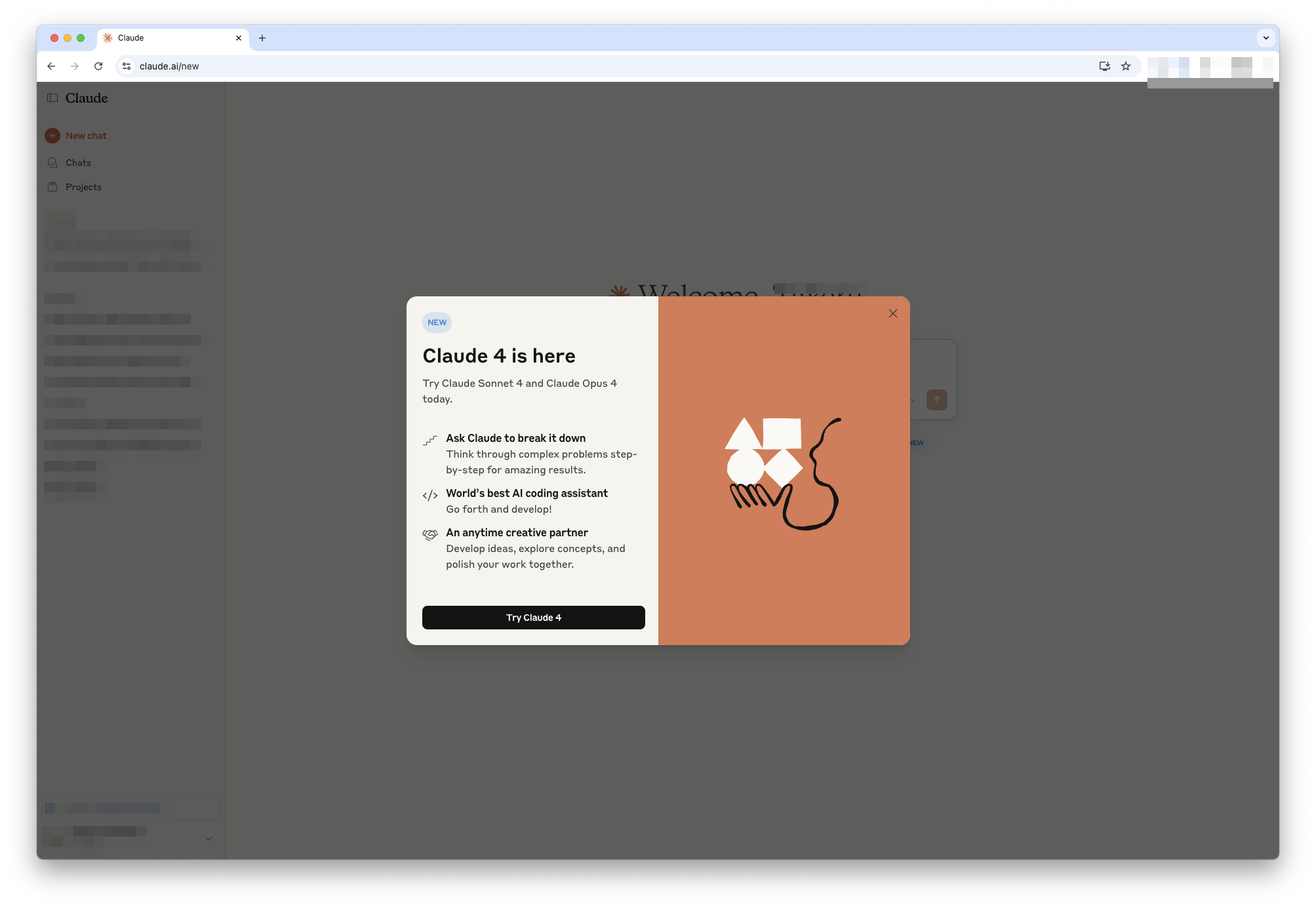Image resolution: width=1316 pixels, height=908 pixels.
Task: Toggle the sidebar with the panel icon
Action: pos(52,98)
